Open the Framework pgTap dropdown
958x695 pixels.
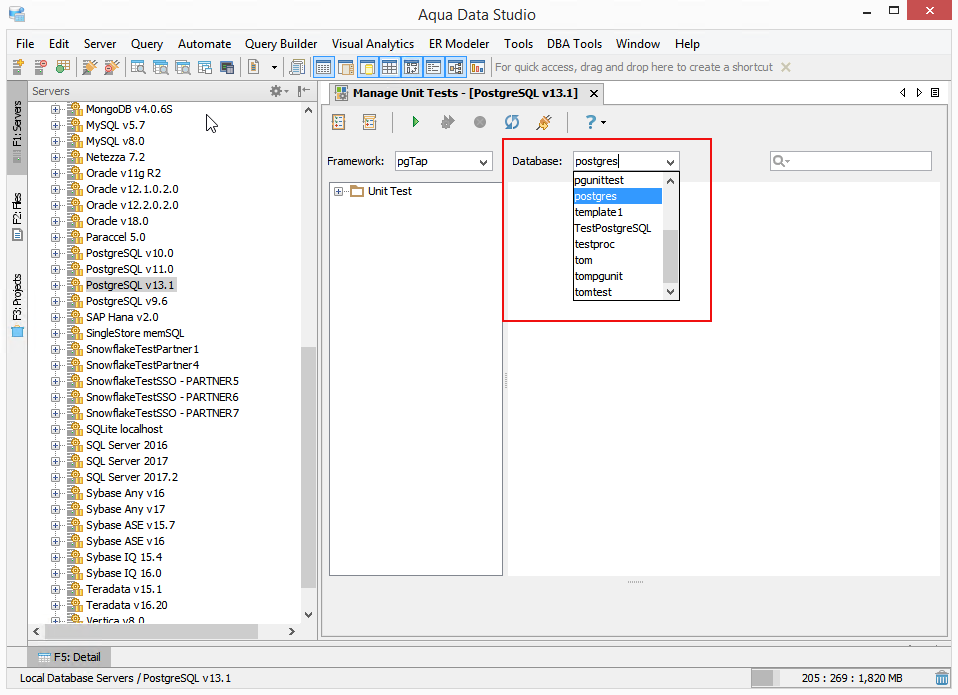(x=440, y=161)
